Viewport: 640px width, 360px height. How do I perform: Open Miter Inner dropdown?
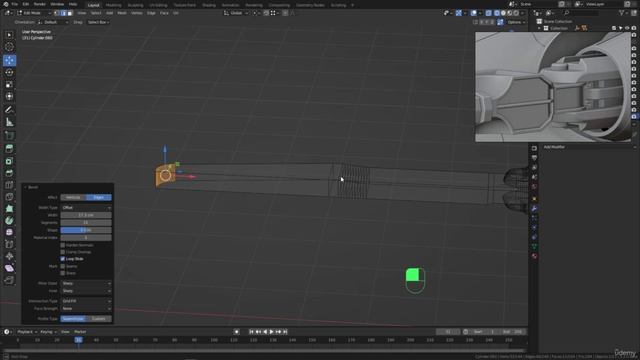86,291
